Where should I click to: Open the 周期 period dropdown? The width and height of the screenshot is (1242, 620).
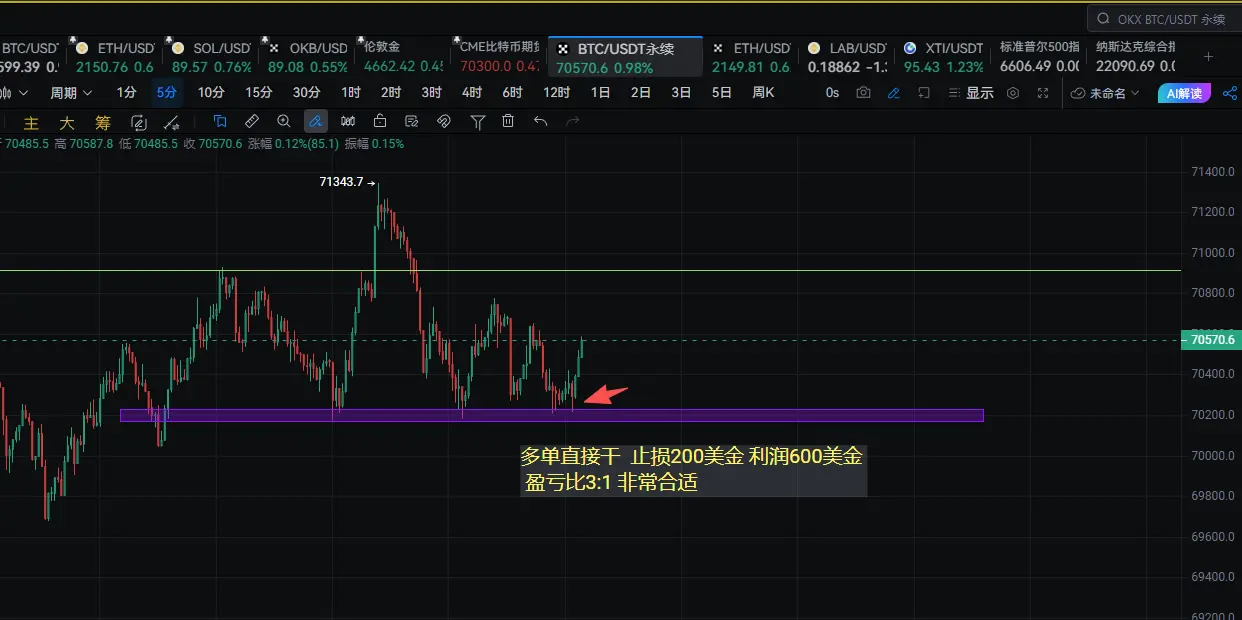pyautogui.click(x=71, y=93)
